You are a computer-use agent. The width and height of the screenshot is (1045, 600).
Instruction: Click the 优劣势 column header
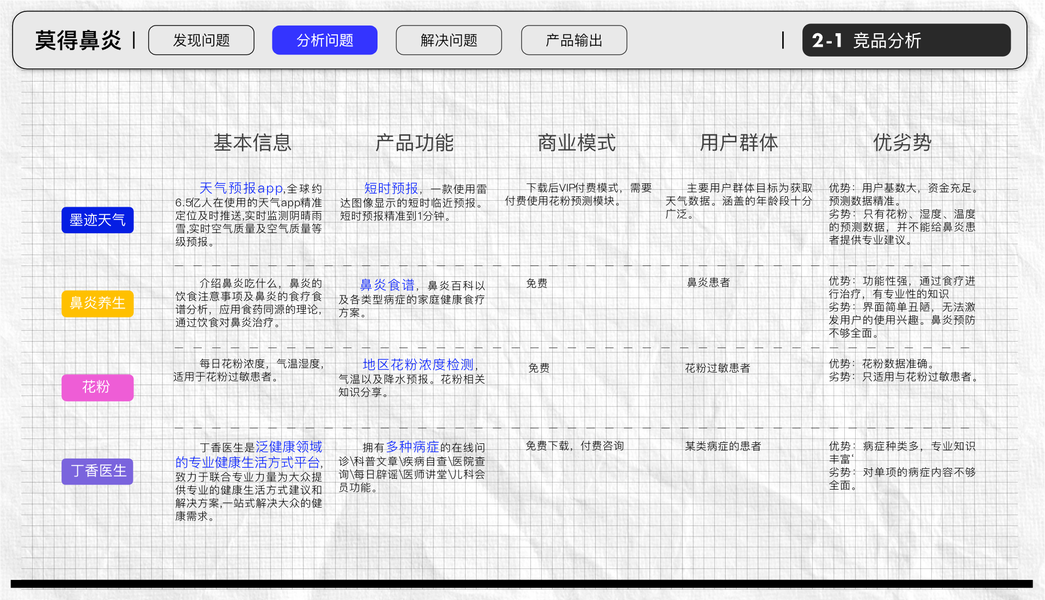click(x=902, y=142)
